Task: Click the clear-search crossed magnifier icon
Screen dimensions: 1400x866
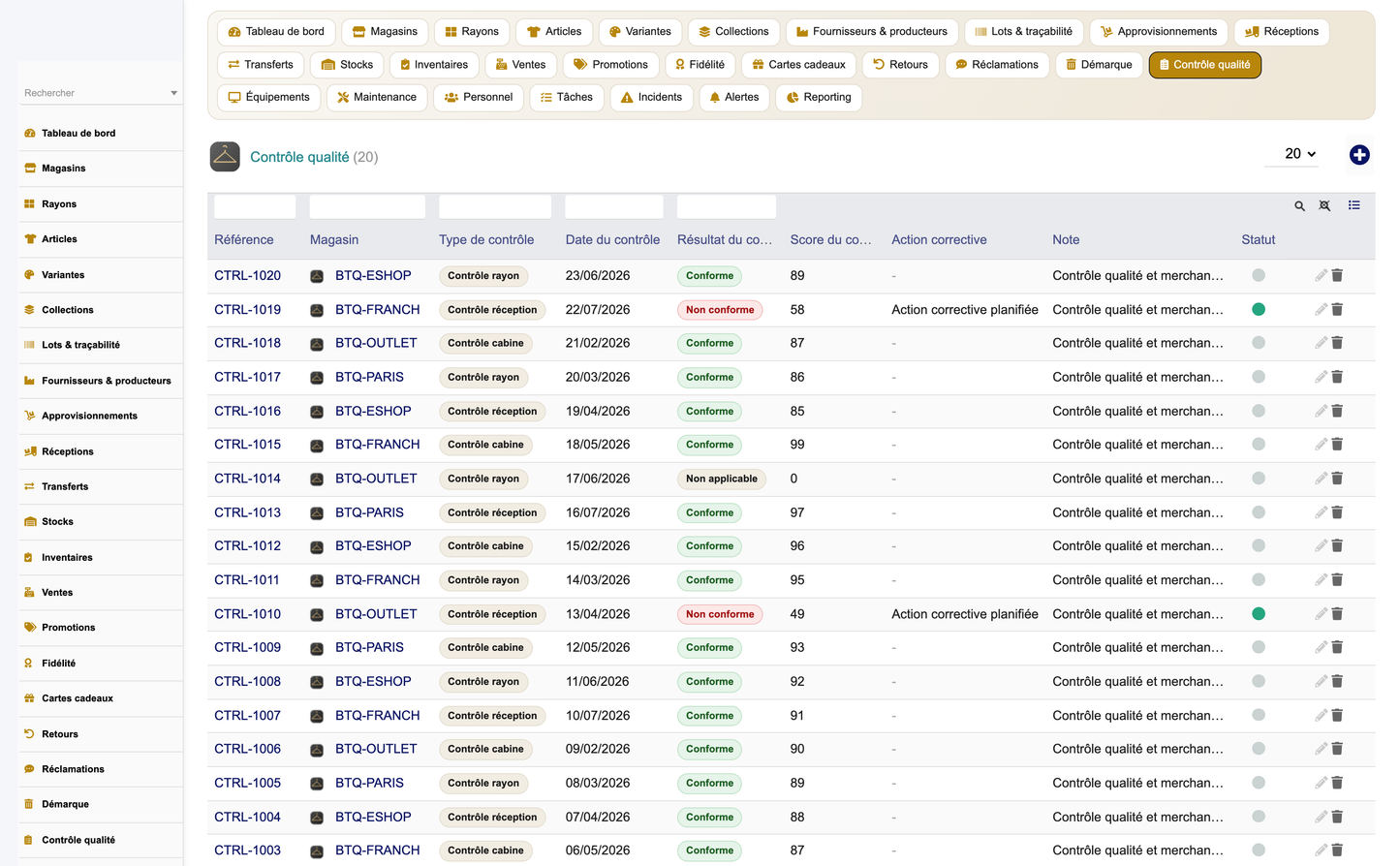Action: coord(1324,205)
